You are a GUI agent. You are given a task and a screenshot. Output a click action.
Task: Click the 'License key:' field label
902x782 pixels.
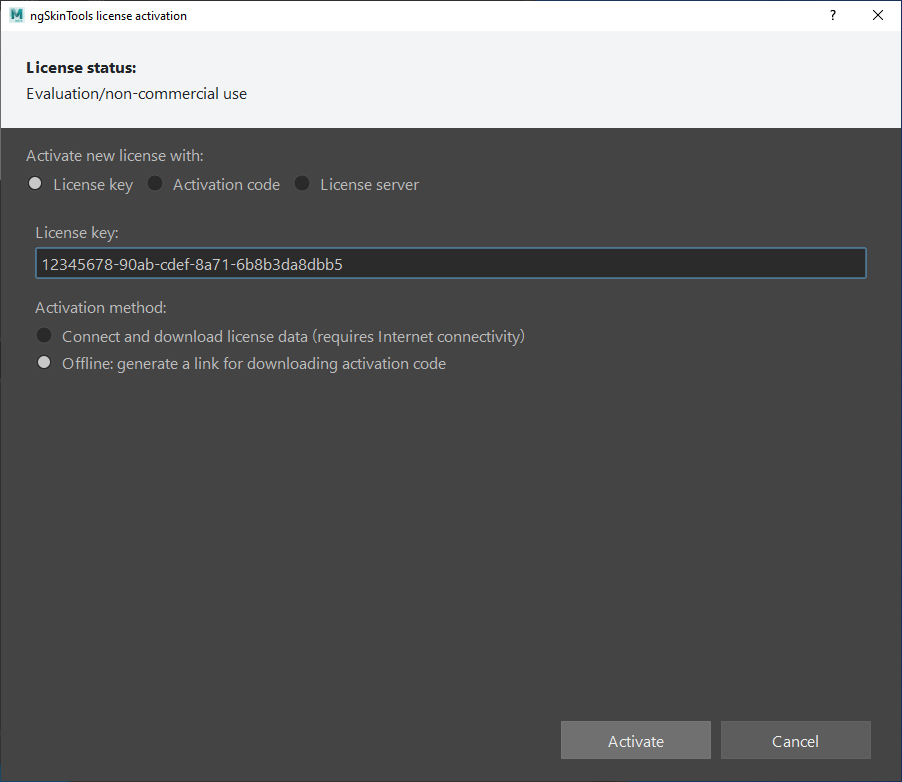click(77, 232)
